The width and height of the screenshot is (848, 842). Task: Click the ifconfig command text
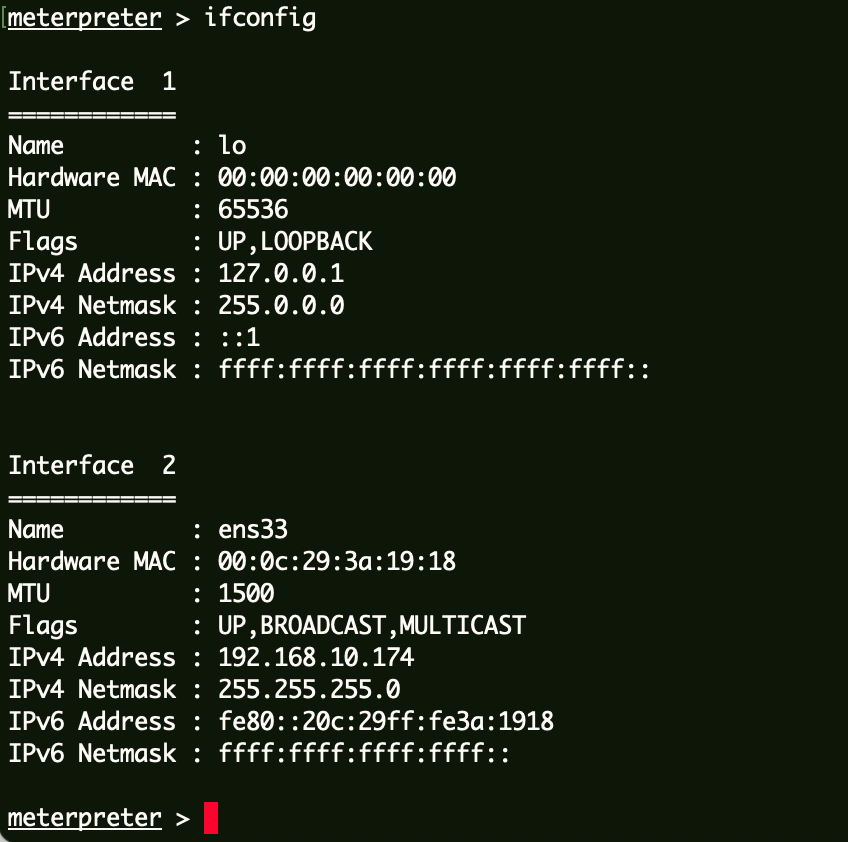[260, 18]
